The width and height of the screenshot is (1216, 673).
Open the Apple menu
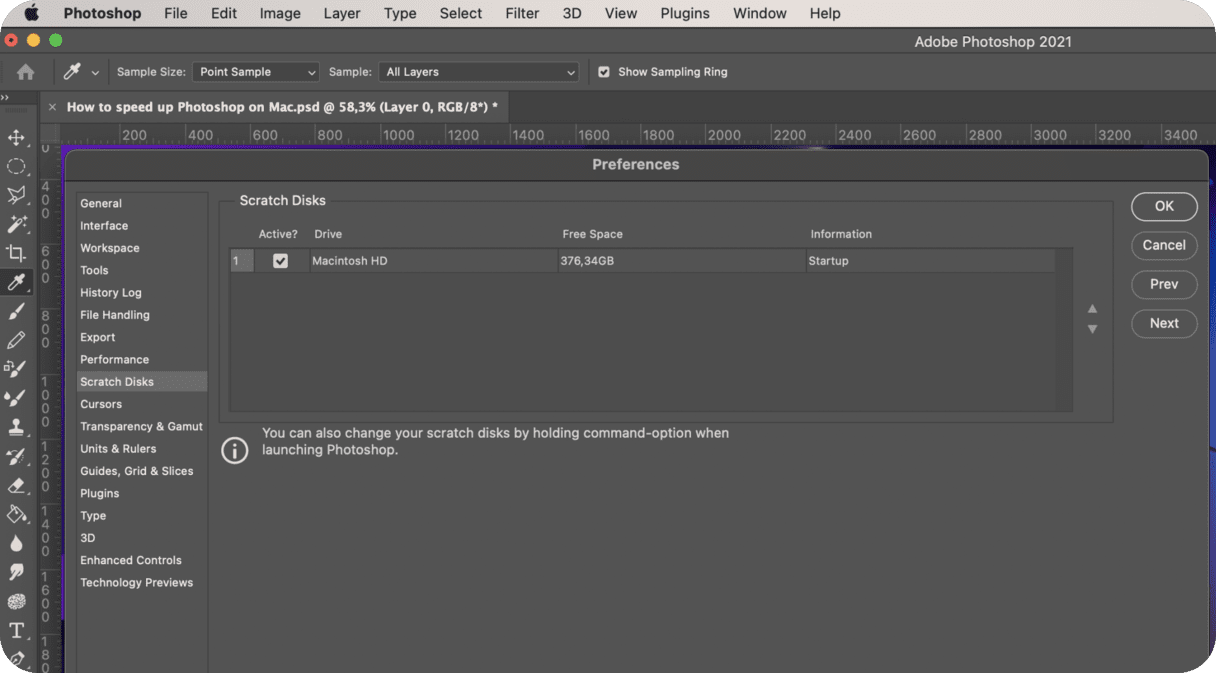tap(31, 13)
